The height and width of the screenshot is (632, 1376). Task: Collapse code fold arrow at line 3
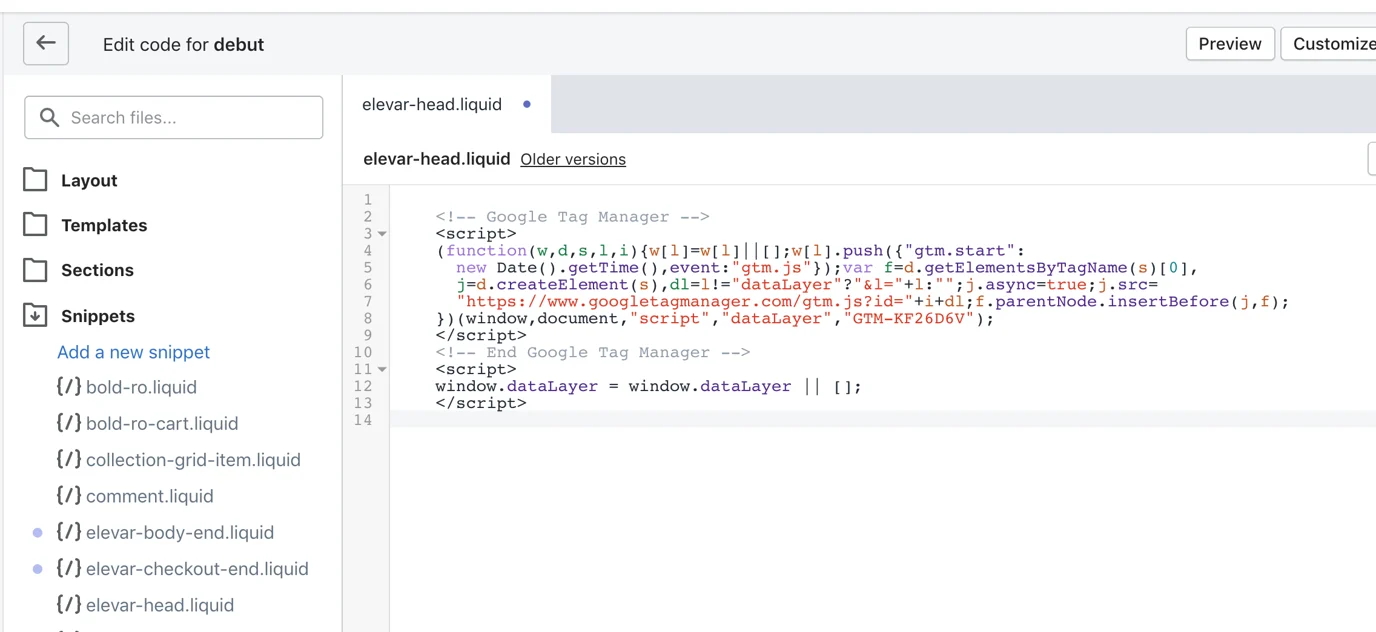[382, 234]
